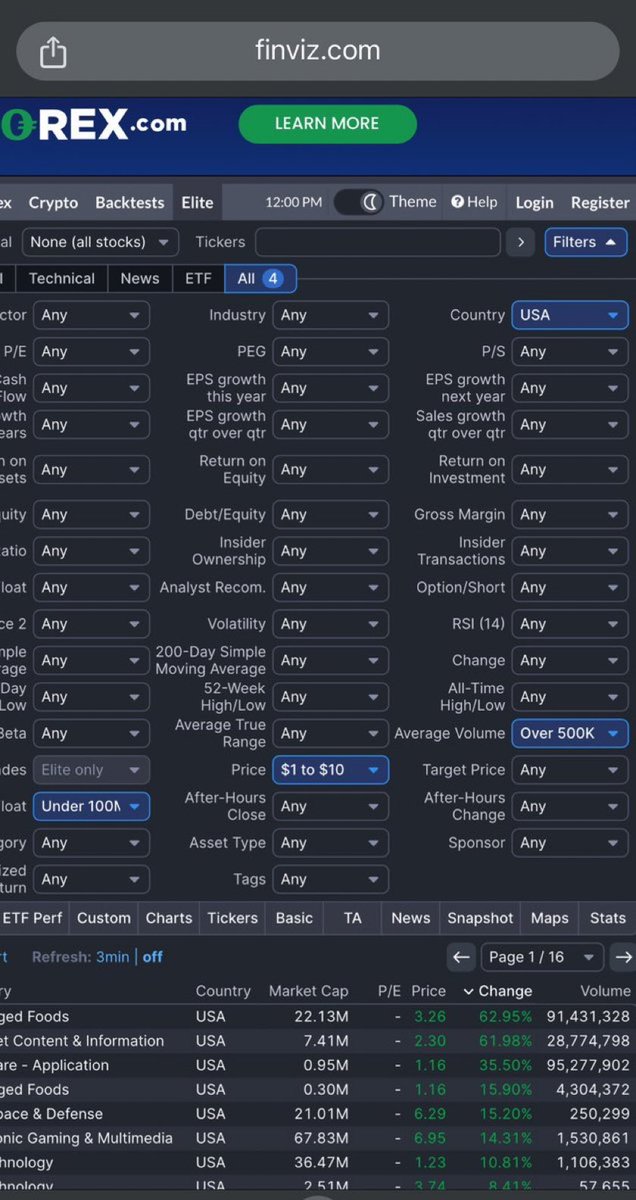Open the Insider Transactions dropdown
This screenshot has height=1200, width=636.
[x=570, y=551]
